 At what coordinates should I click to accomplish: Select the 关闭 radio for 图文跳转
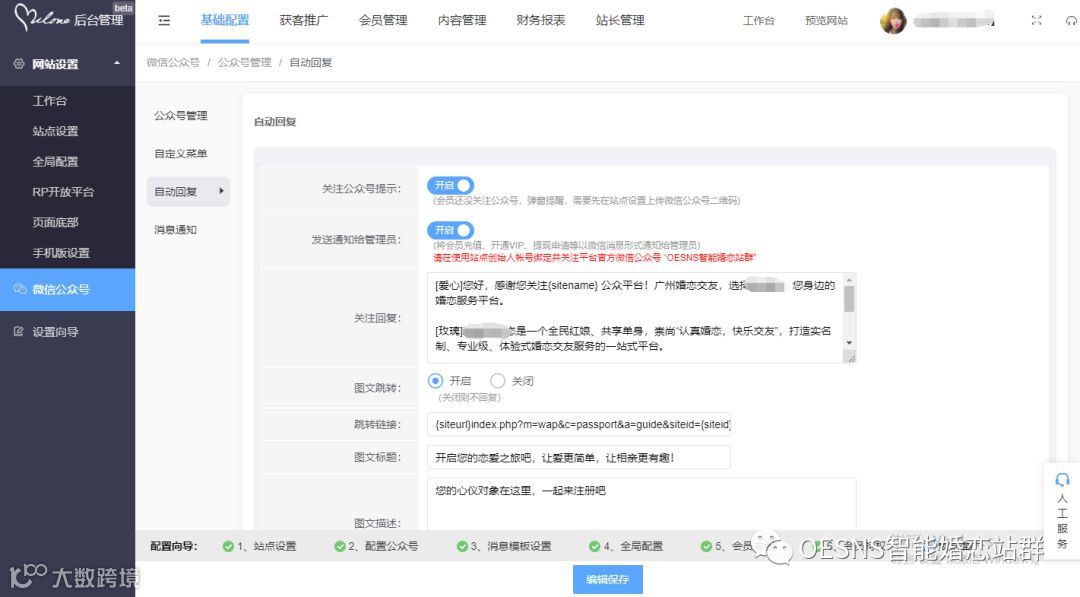497,381
